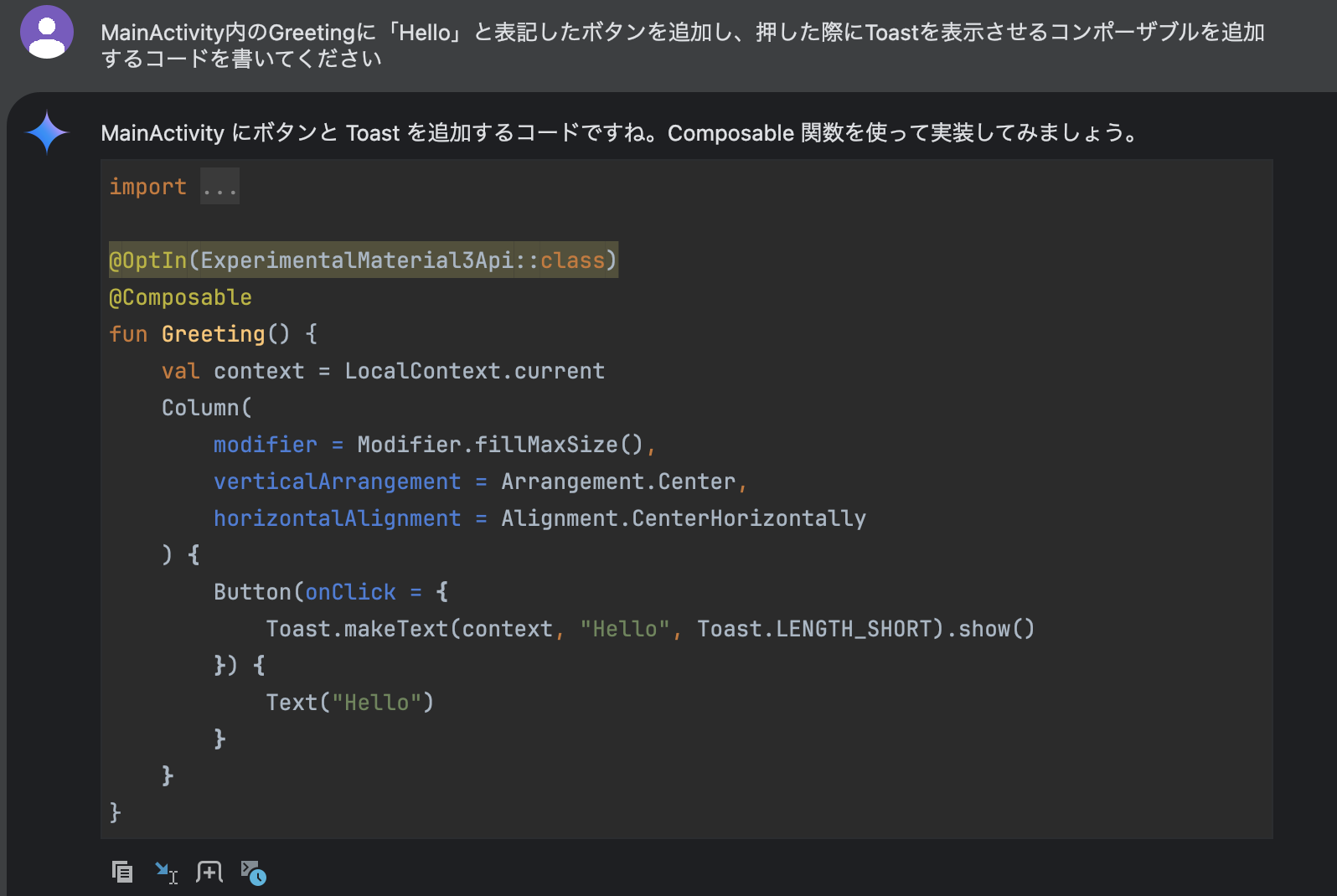Click the "Hello" string in makeText
Screen dimensions: 1337x896
(x=625, y=629)
